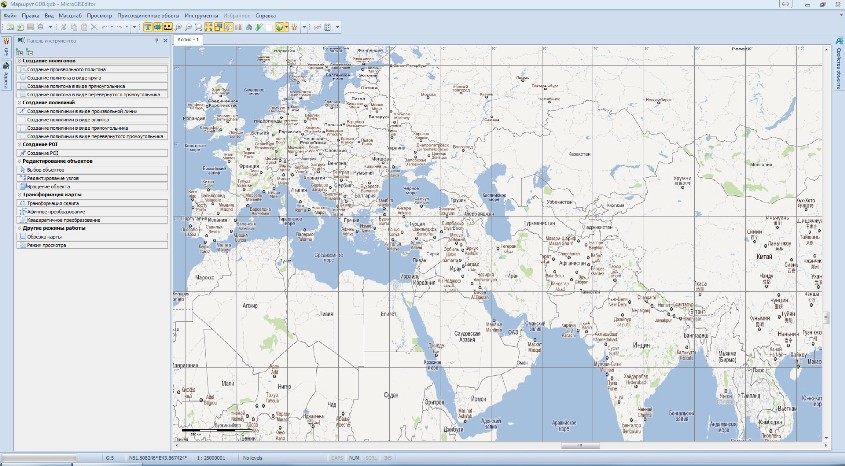The height and width of the screenshot is (466, 845).
Task: Open the Файл menu
Action: point(10,16)
